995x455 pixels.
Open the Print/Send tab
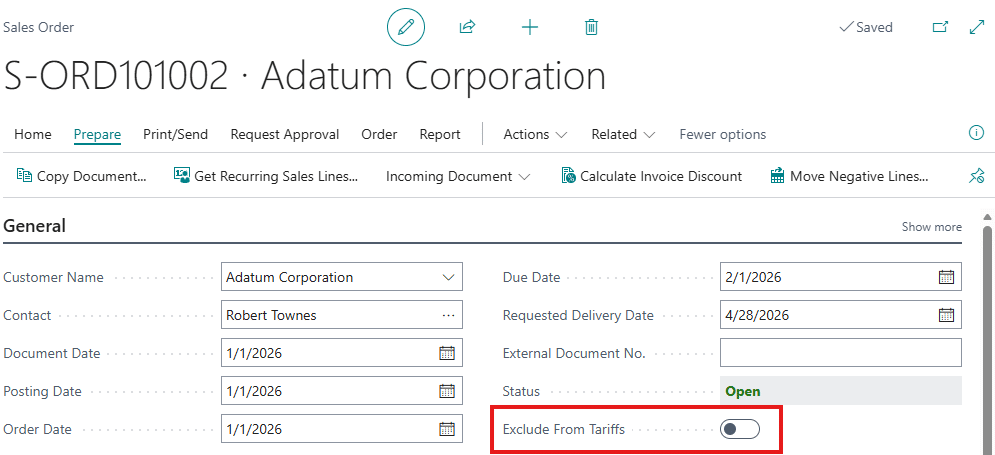click(x=175, y=134)
